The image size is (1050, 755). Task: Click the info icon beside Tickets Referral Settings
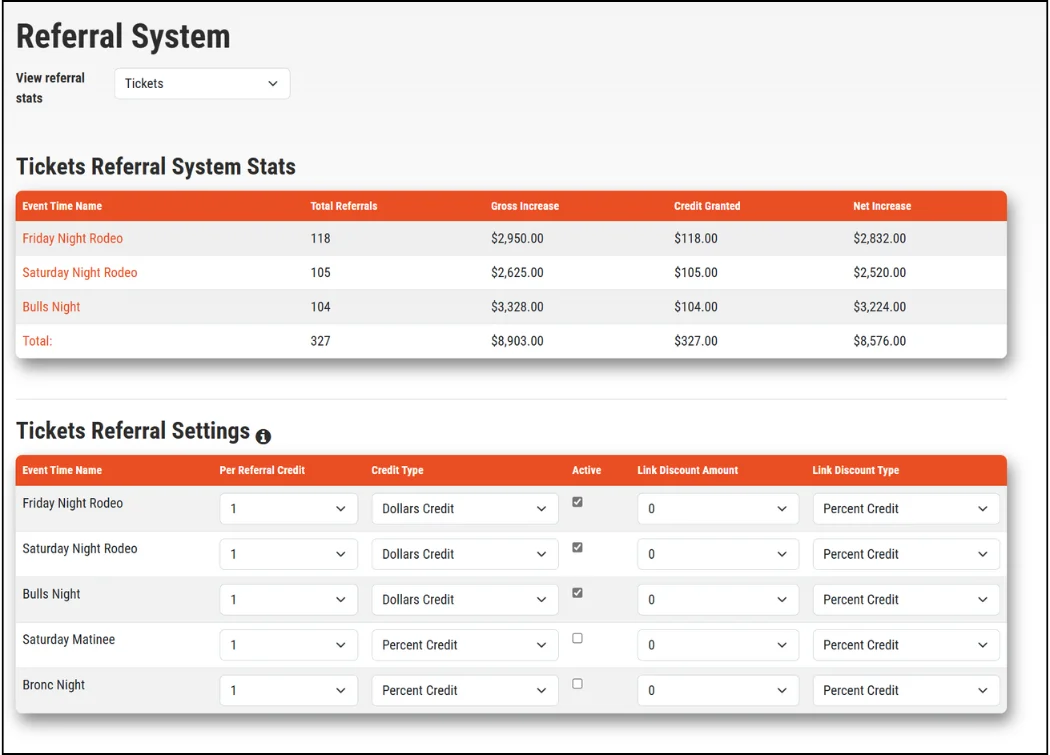coord(263,437)
